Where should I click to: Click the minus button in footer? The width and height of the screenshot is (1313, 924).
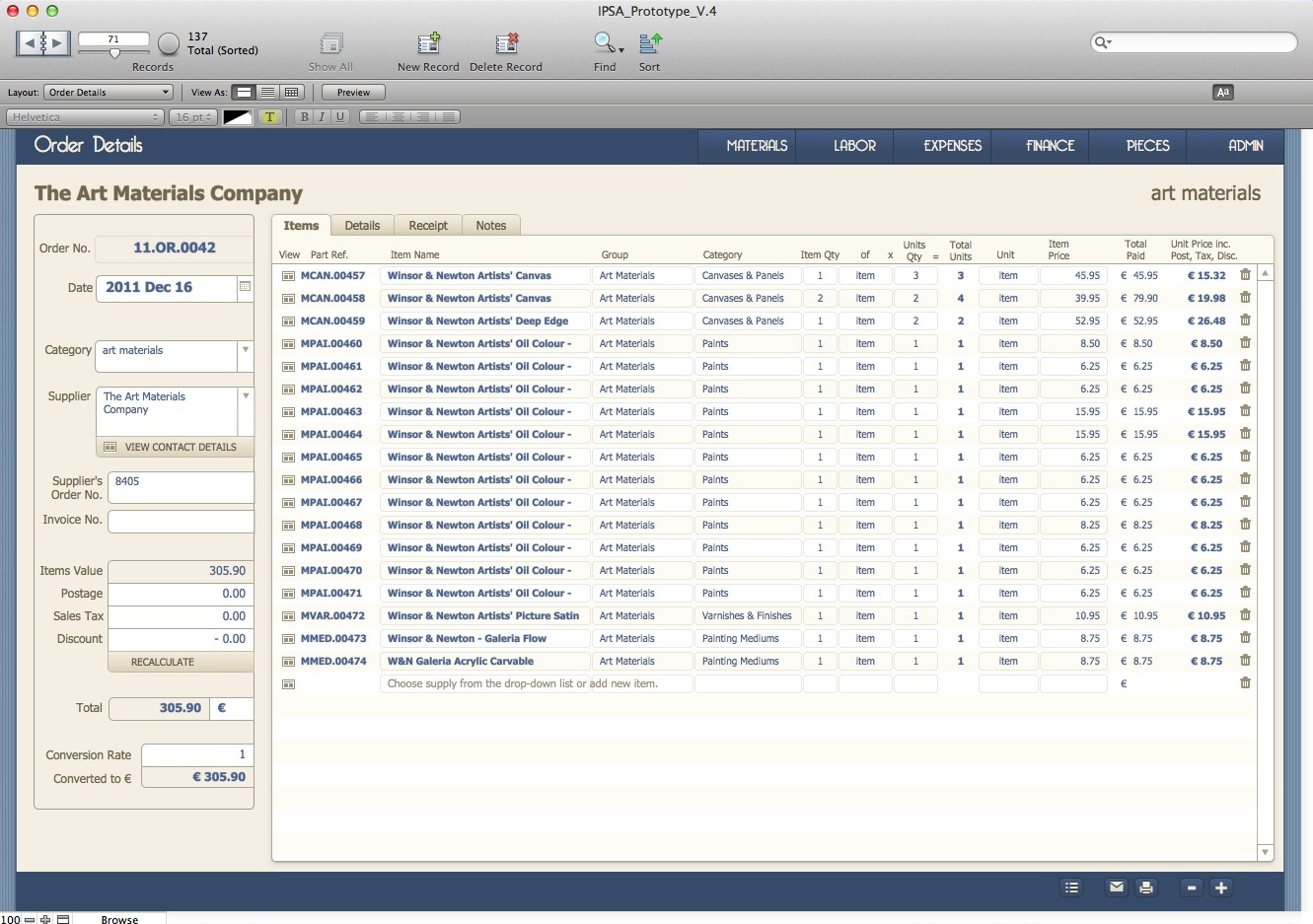[1192, 888]
